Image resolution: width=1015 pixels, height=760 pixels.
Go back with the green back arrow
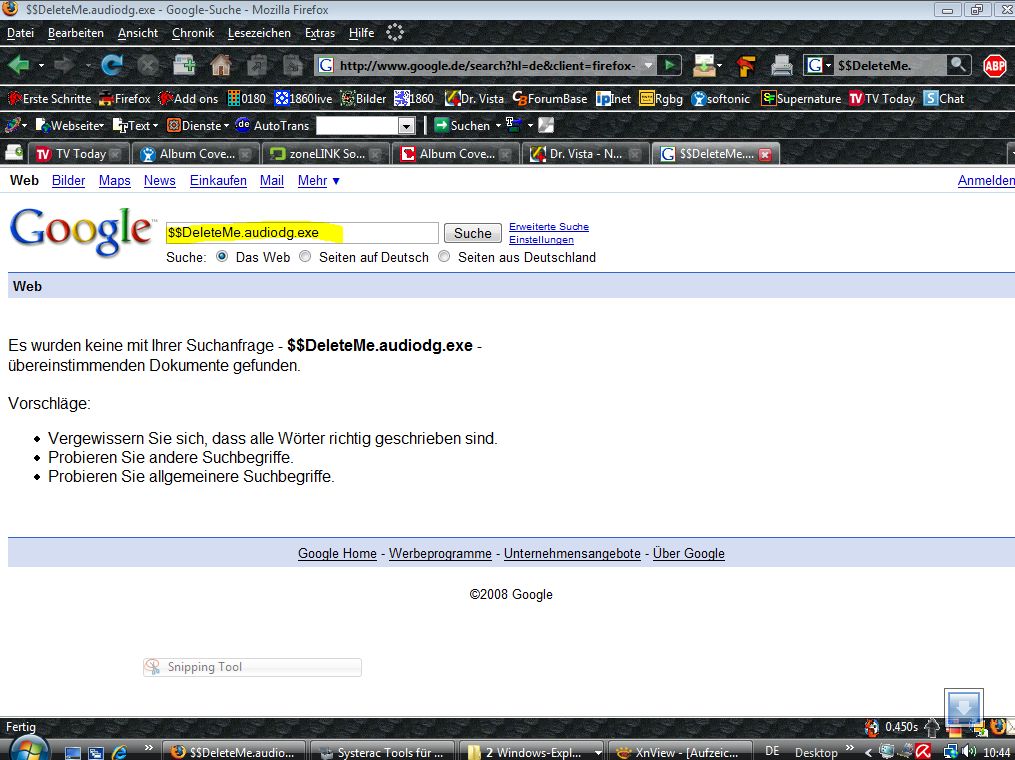point(19,65)
